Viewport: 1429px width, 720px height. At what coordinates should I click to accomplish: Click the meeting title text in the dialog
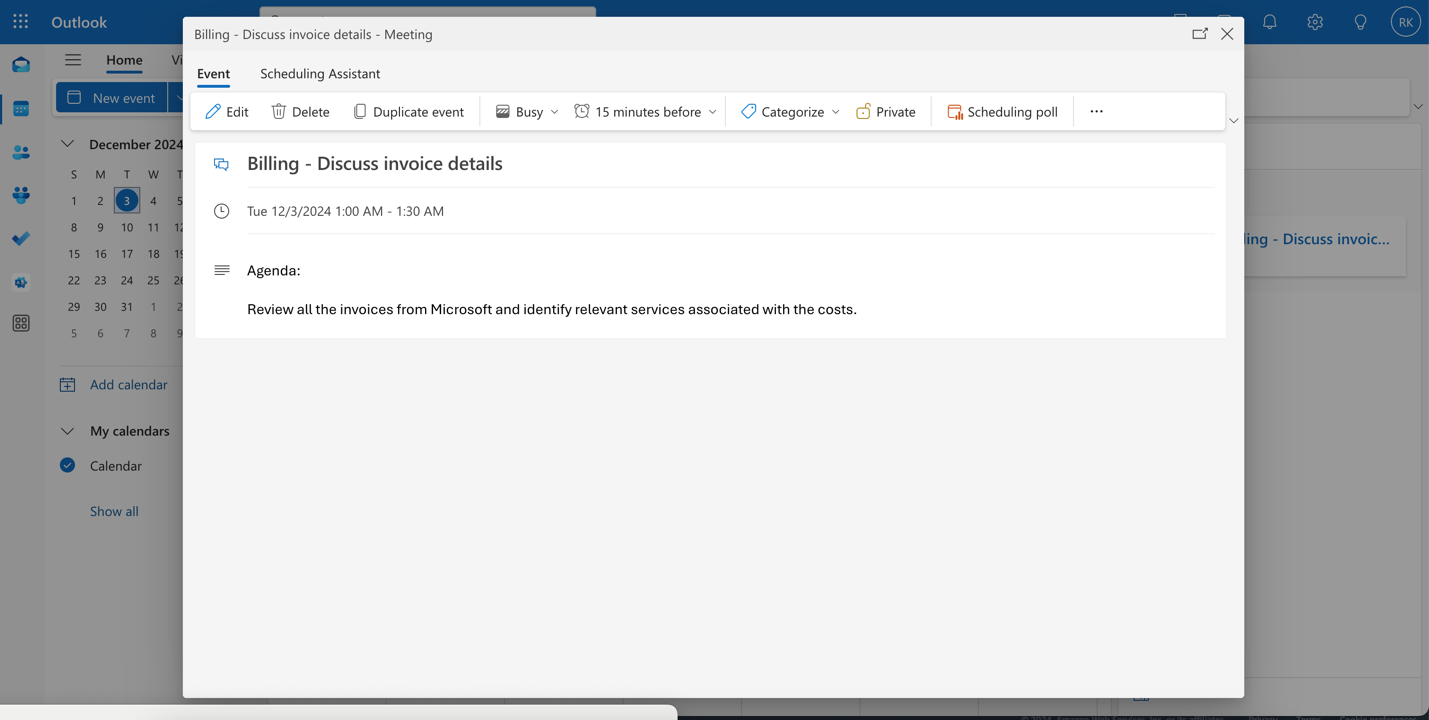tap(375, 164)
